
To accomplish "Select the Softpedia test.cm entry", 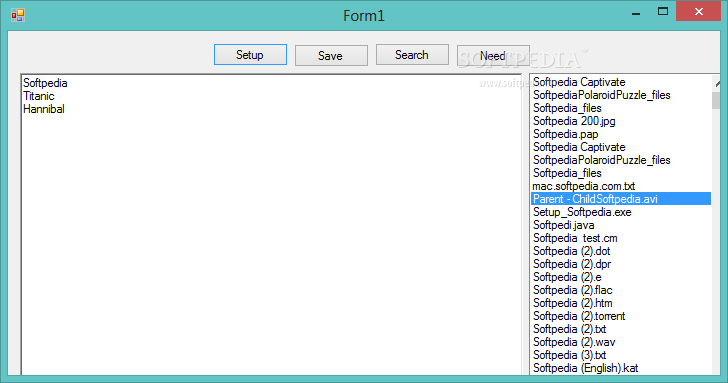I will click(621, 238).
